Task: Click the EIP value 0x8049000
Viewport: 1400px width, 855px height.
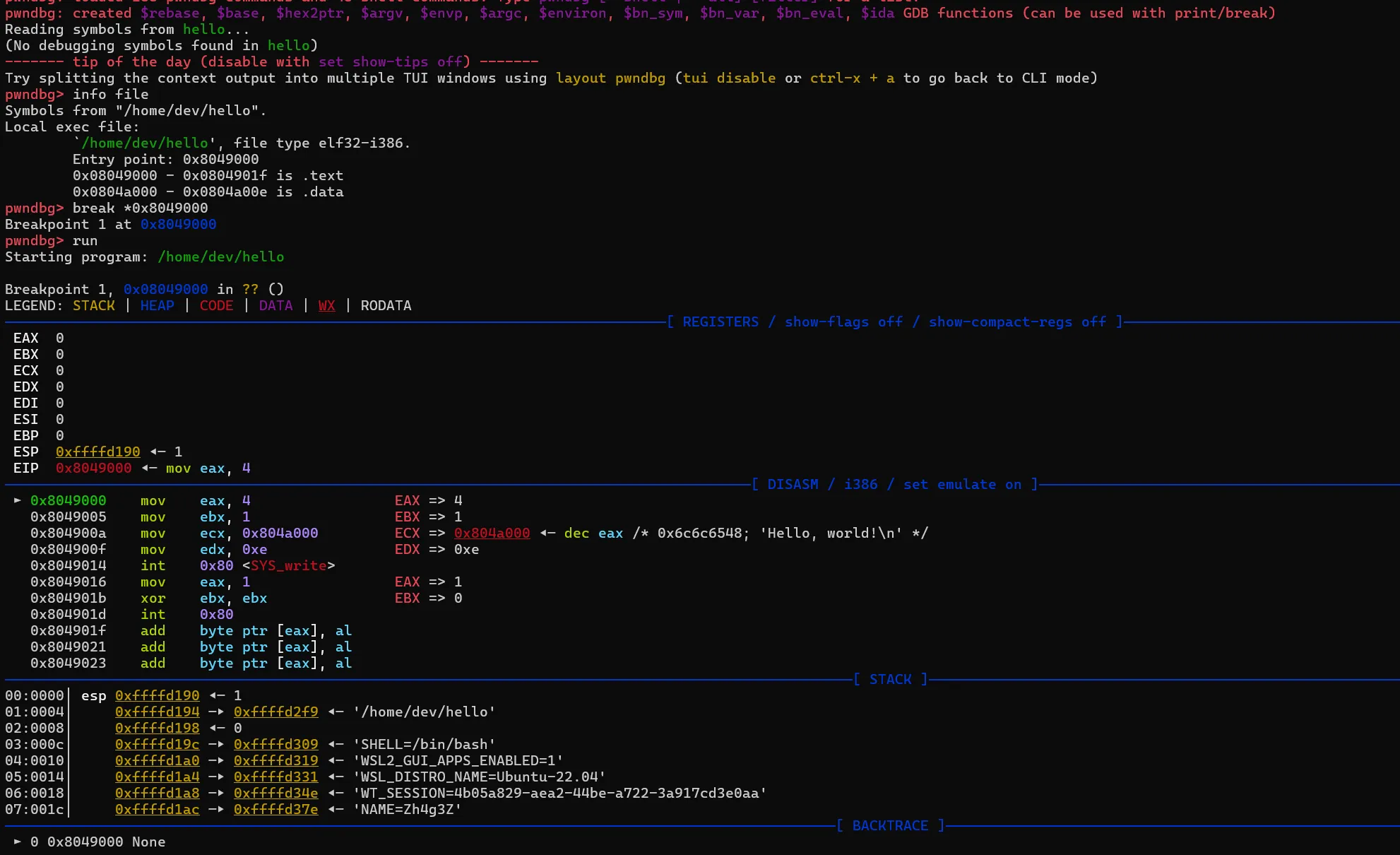Action: (93, 468)
